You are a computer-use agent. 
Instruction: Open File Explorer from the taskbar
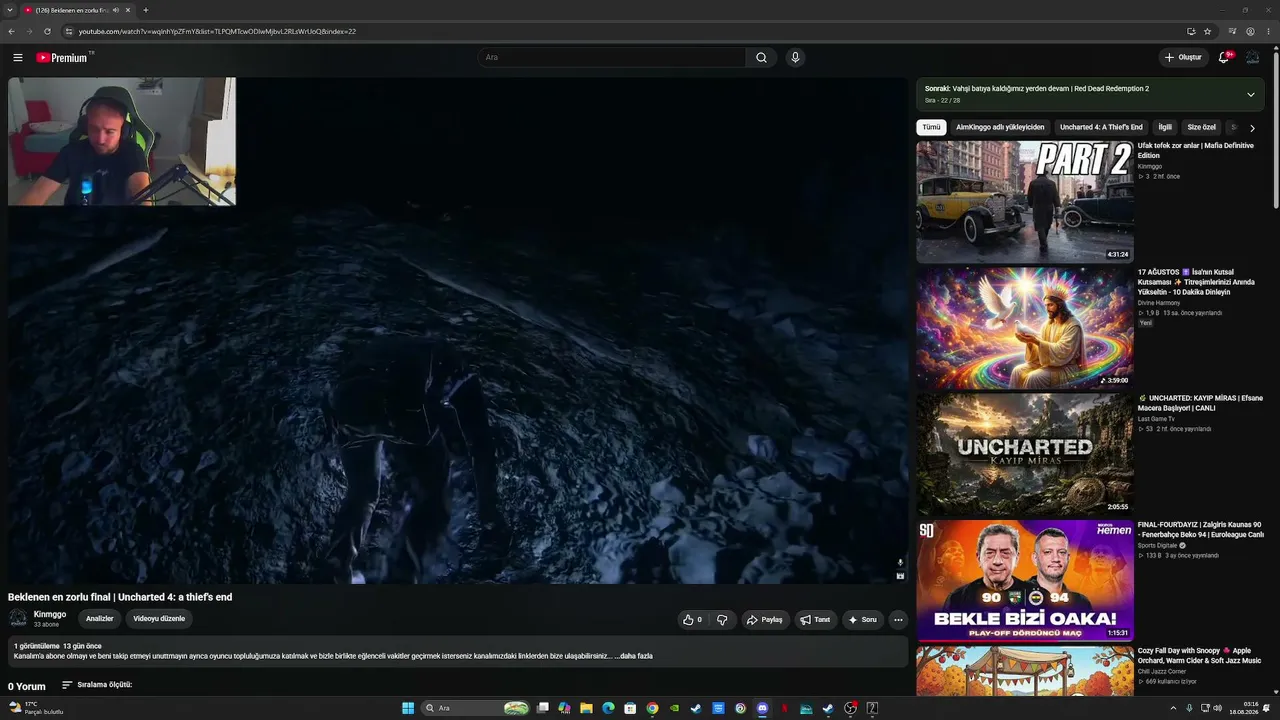click(586, 708)
